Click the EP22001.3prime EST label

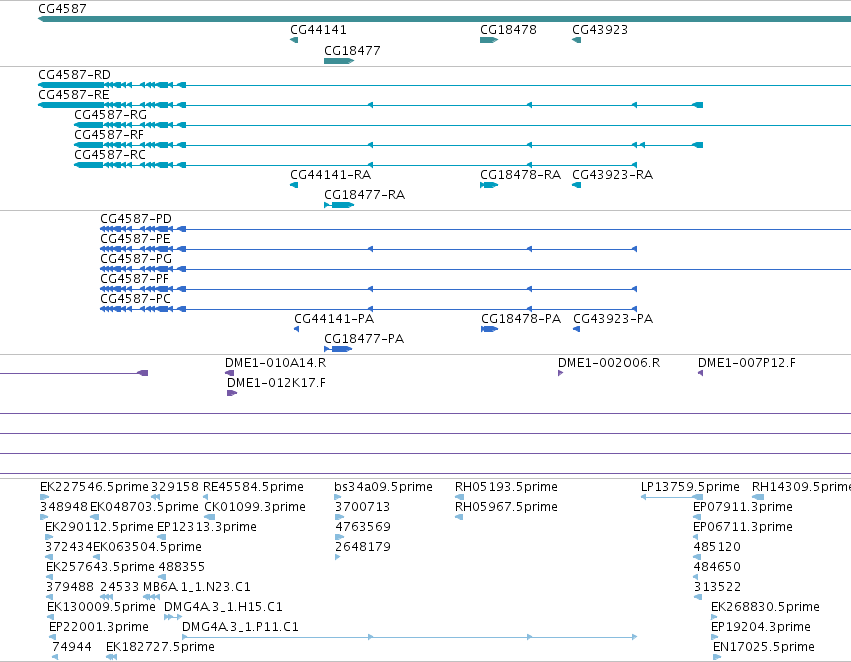[99, 627]
